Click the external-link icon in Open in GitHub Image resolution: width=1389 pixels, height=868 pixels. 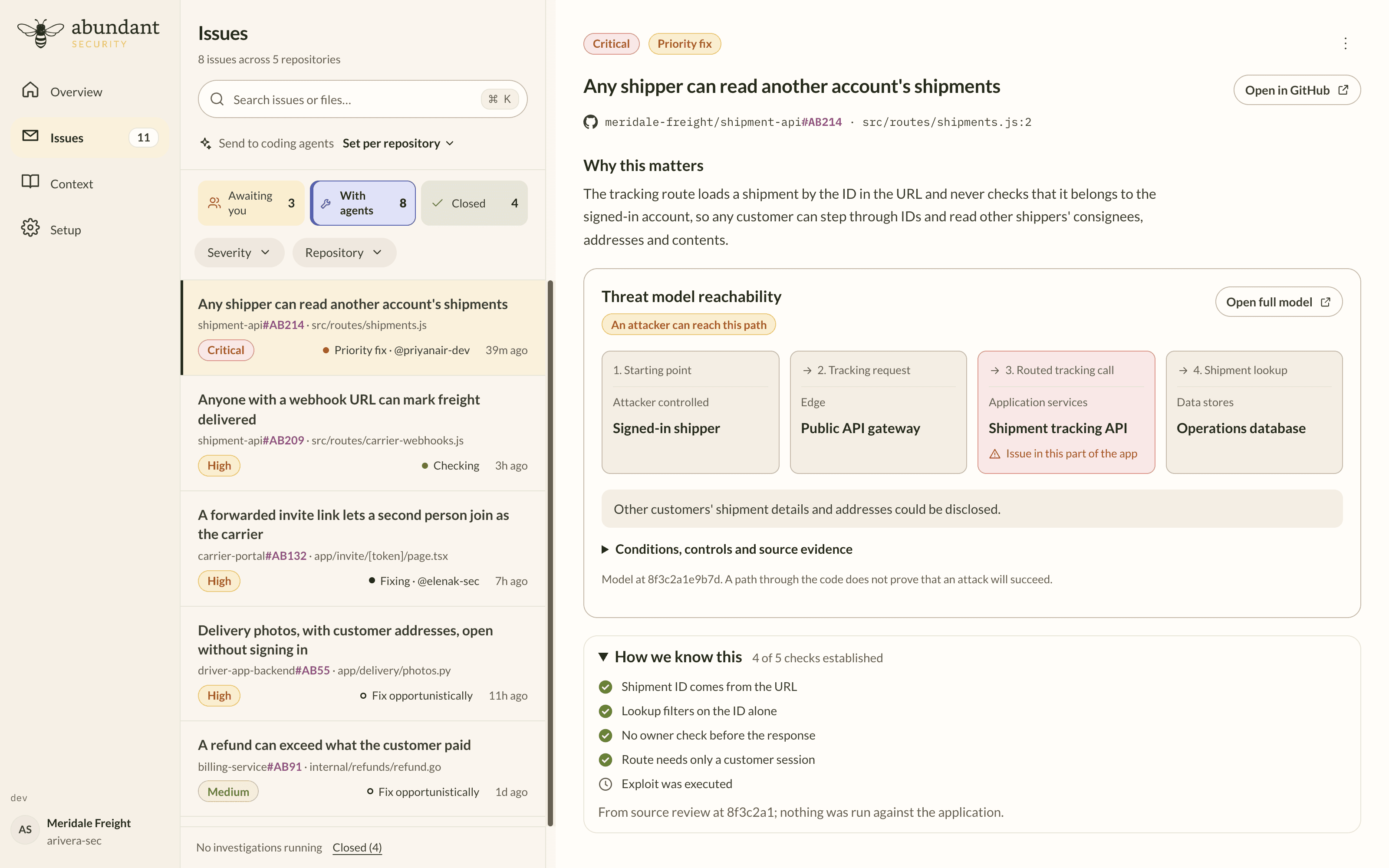tap(1343, 90)
